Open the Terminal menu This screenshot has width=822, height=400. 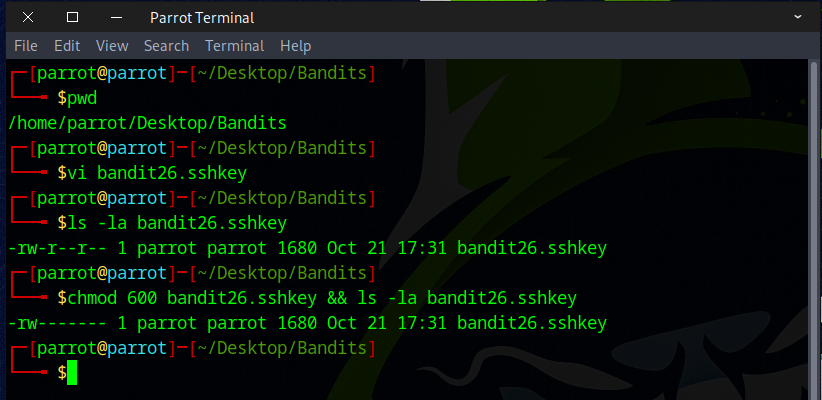pos(234,46)
